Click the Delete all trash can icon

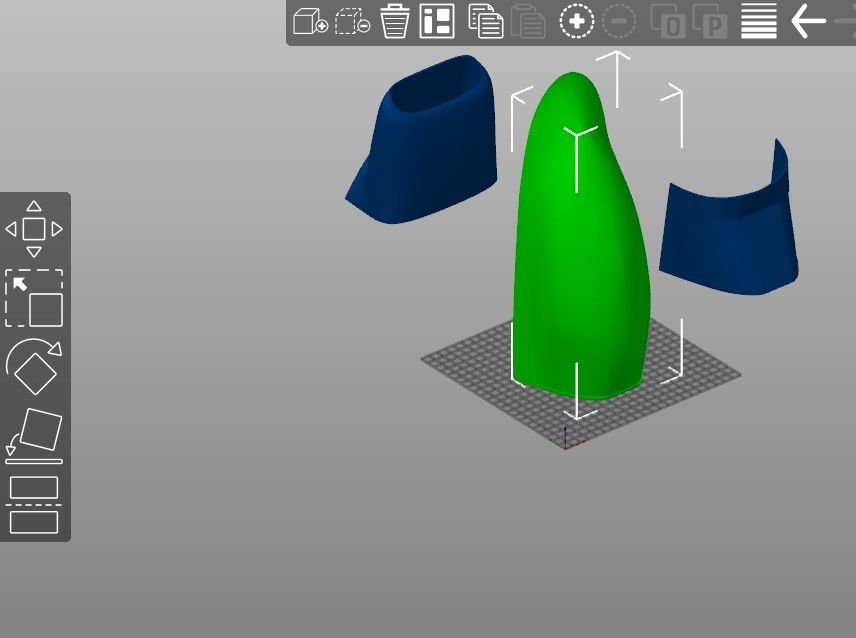point(394,21)
